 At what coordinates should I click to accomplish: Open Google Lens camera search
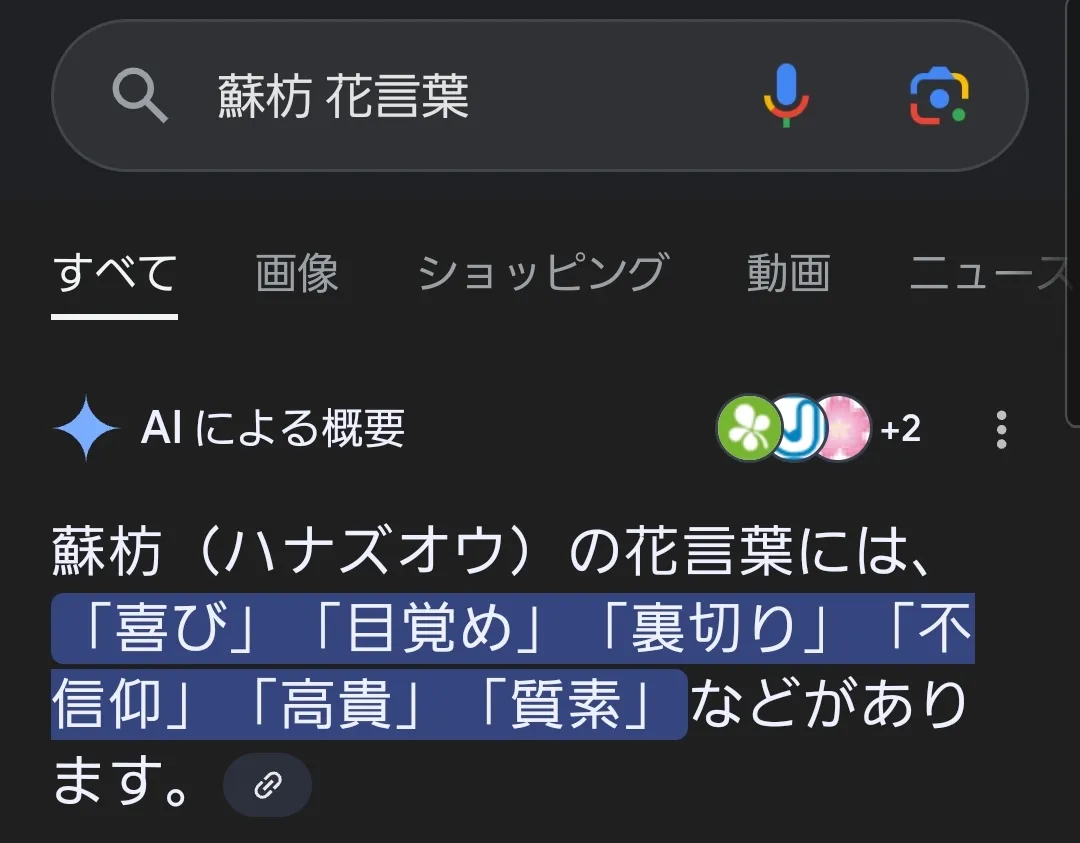pos(939,95)
